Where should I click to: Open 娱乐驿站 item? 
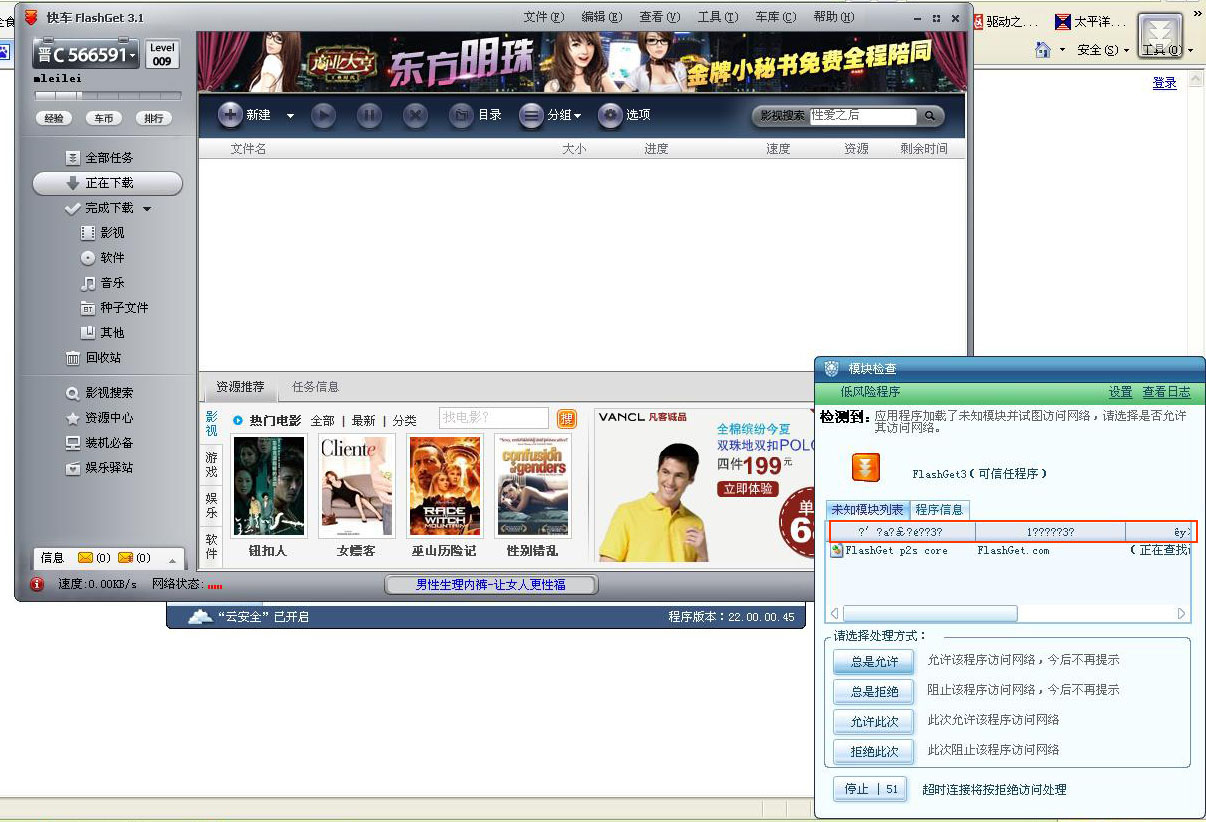click(99, 467)
